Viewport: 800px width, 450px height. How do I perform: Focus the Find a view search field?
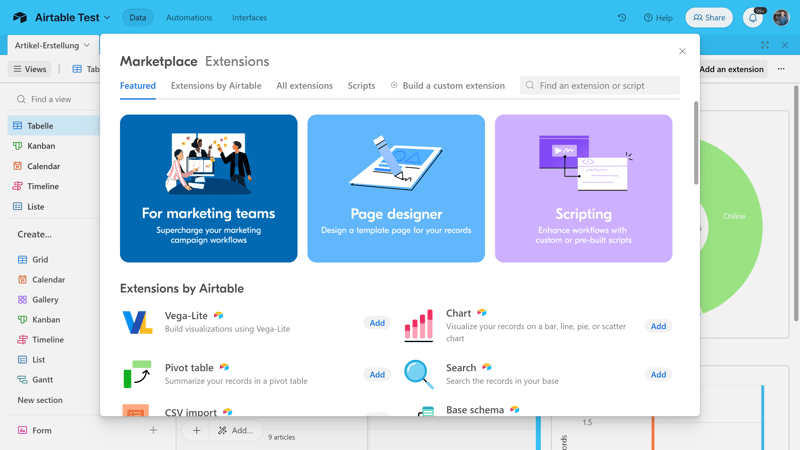(53, 99)
